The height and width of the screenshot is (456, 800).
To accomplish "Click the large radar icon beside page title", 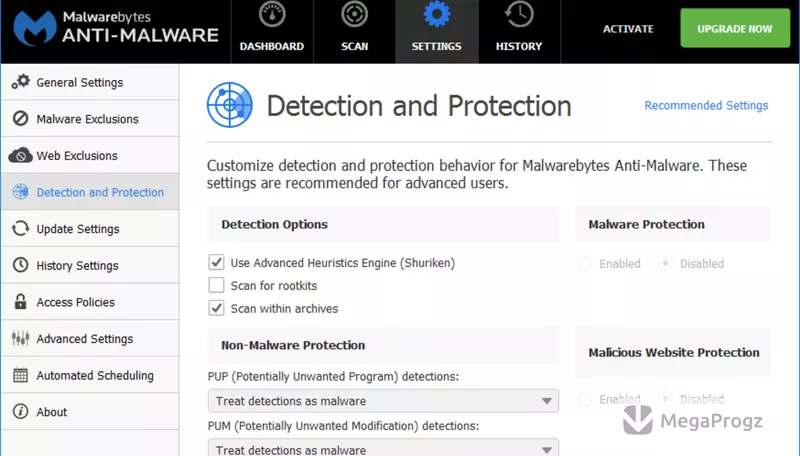I will (x=230, y=105).
